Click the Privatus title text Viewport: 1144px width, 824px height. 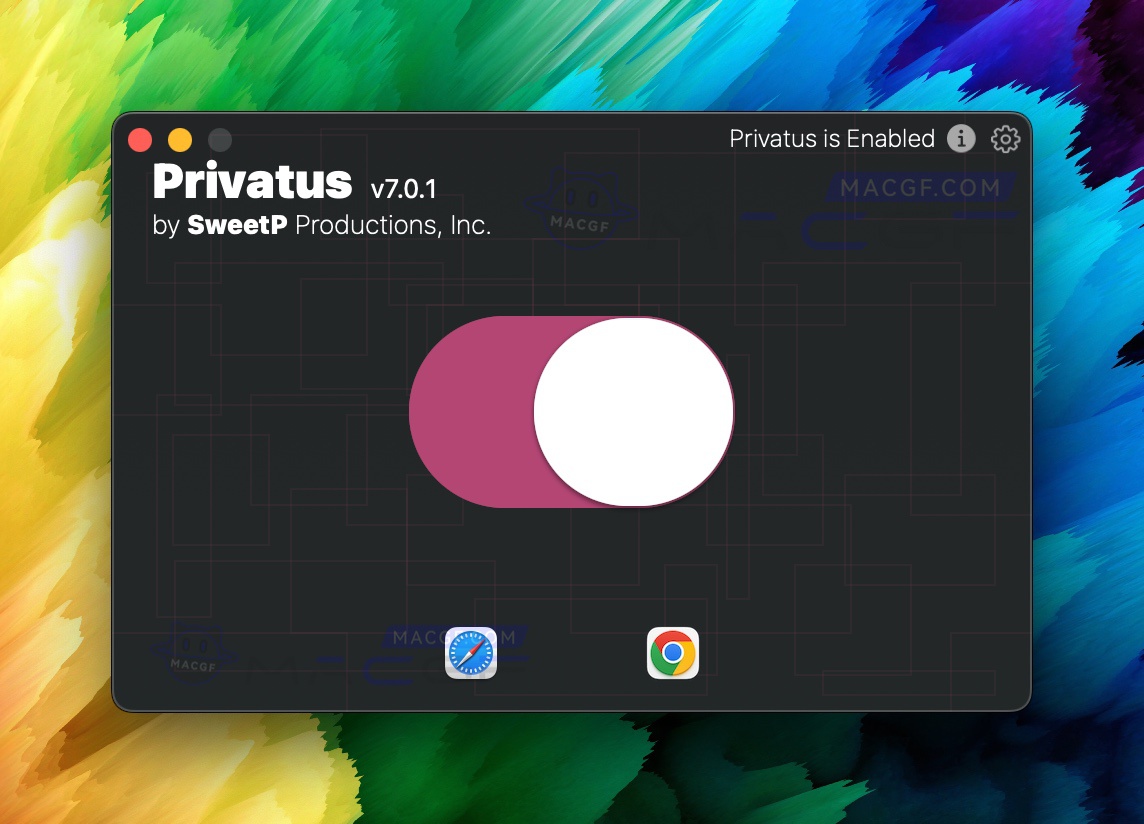[x=251, y=181]
